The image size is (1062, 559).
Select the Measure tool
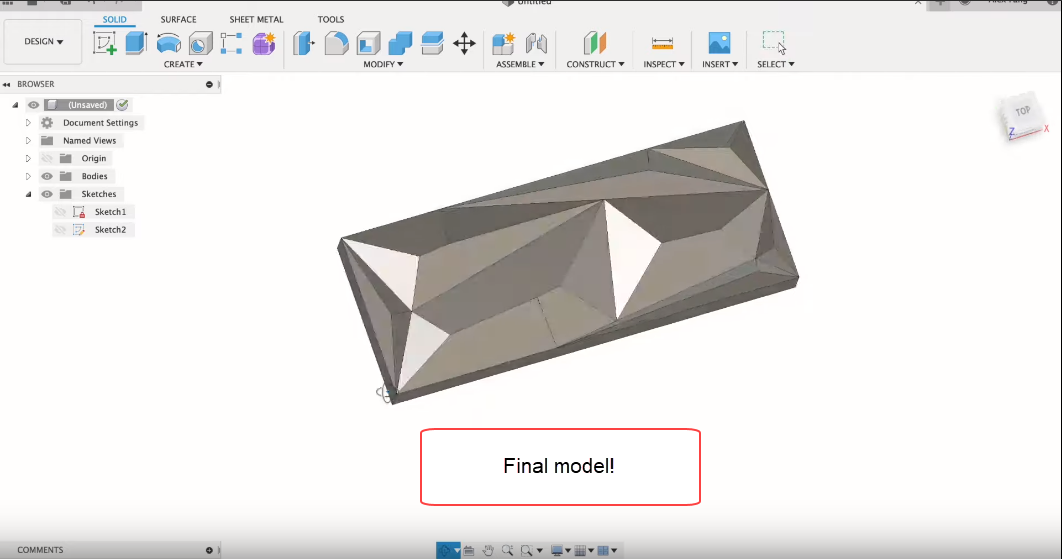662,43
